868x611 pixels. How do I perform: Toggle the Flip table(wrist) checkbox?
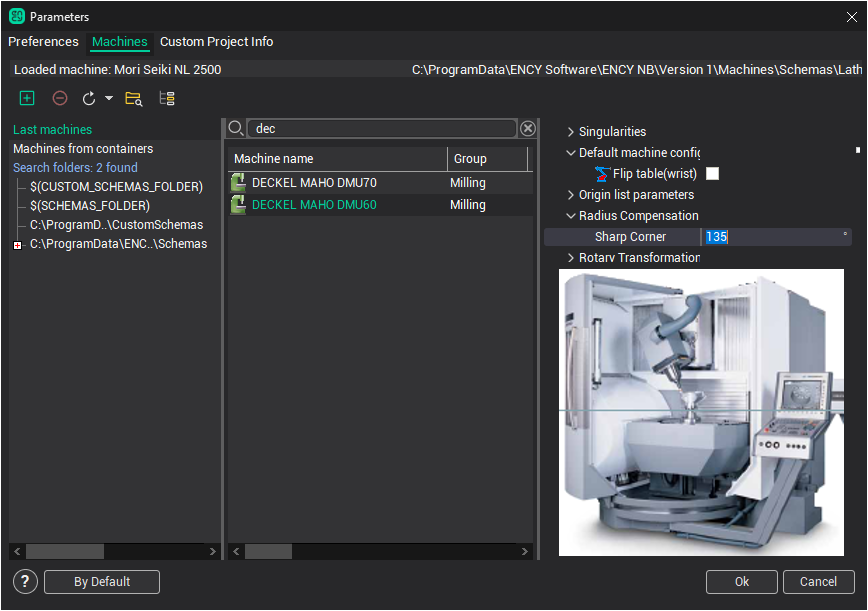[713, 174]
